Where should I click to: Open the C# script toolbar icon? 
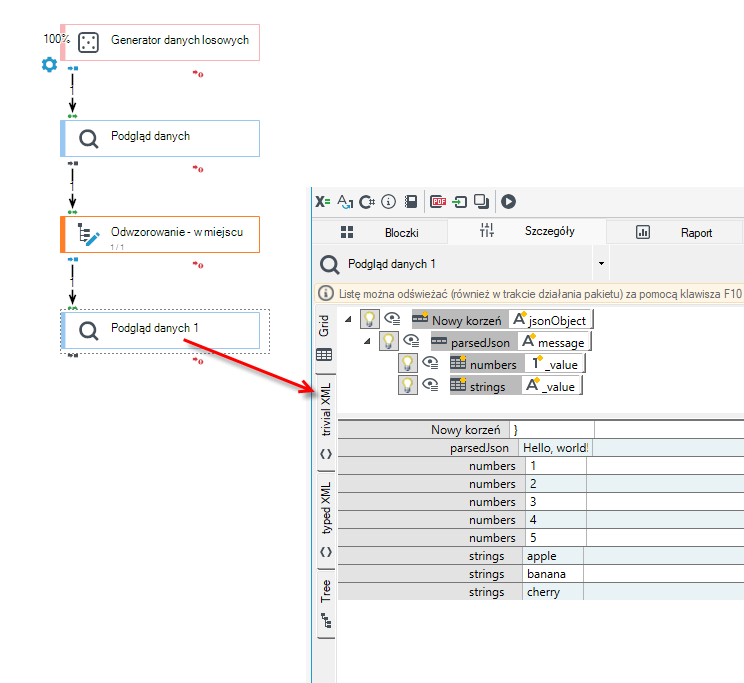[367, 202]
